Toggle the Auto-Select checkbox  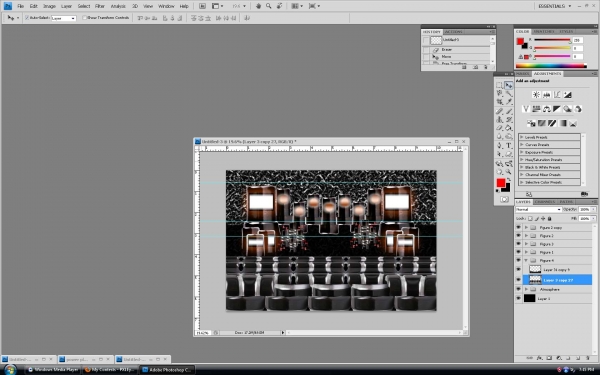point(27,18)
